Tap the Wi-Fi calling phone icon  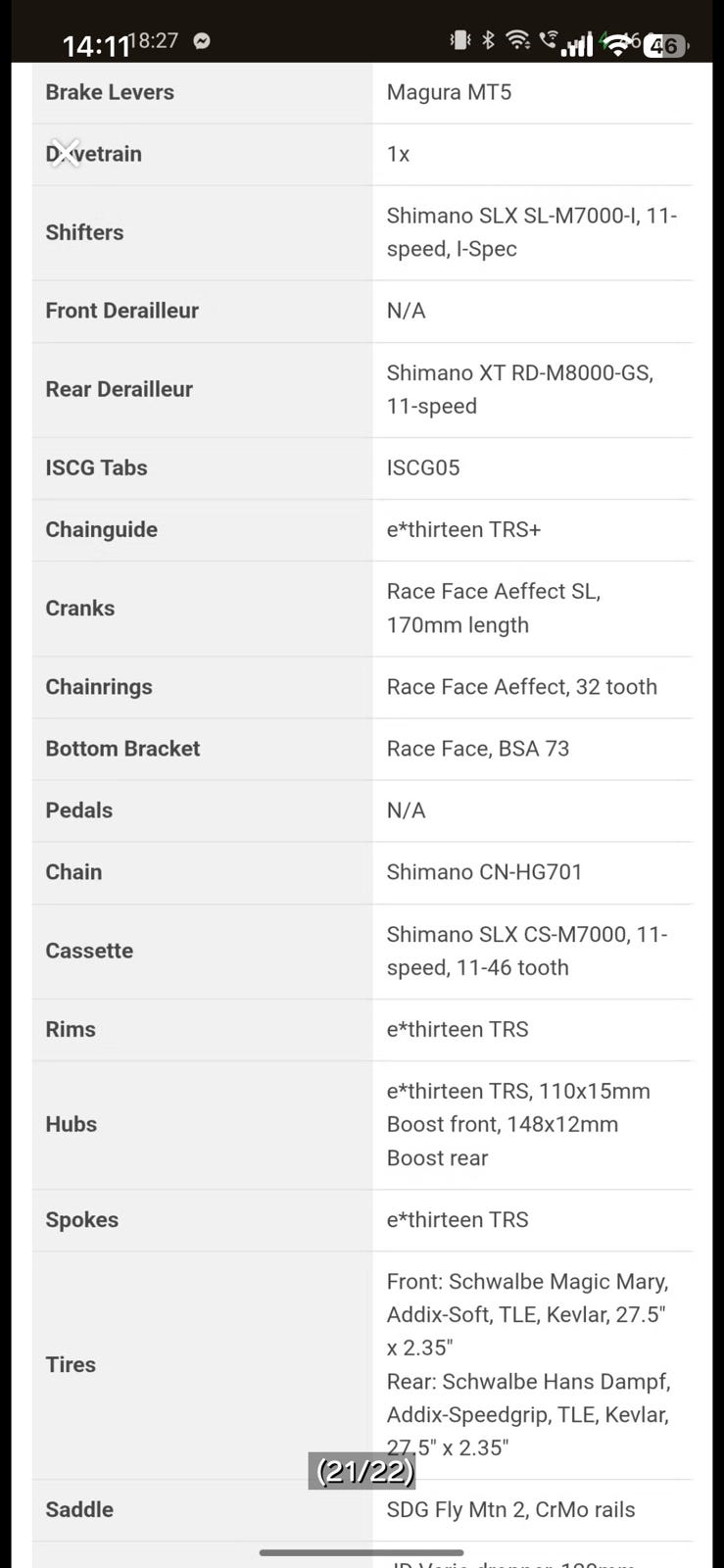coord(548,40)
